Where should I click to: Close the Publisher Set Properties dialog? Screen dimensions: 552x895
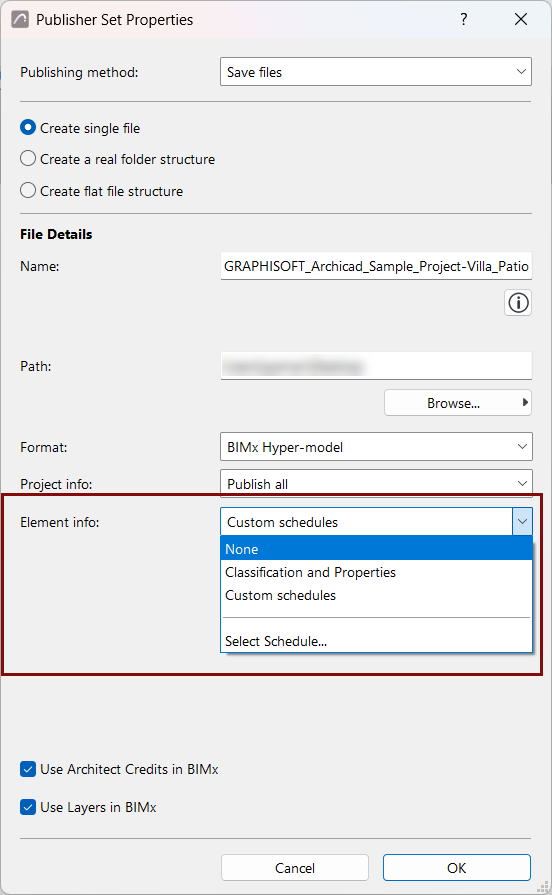pos(521,19)
